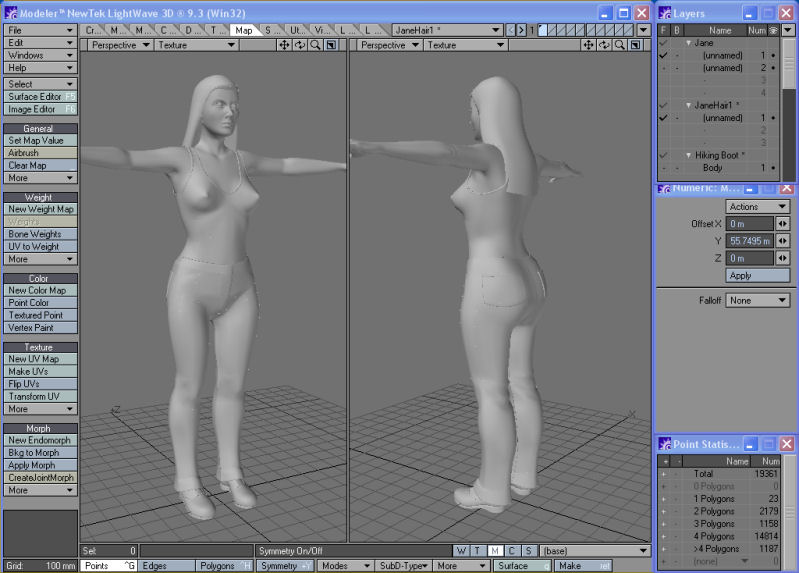Click the move/pan icon in left viewport

click(284, 45)
